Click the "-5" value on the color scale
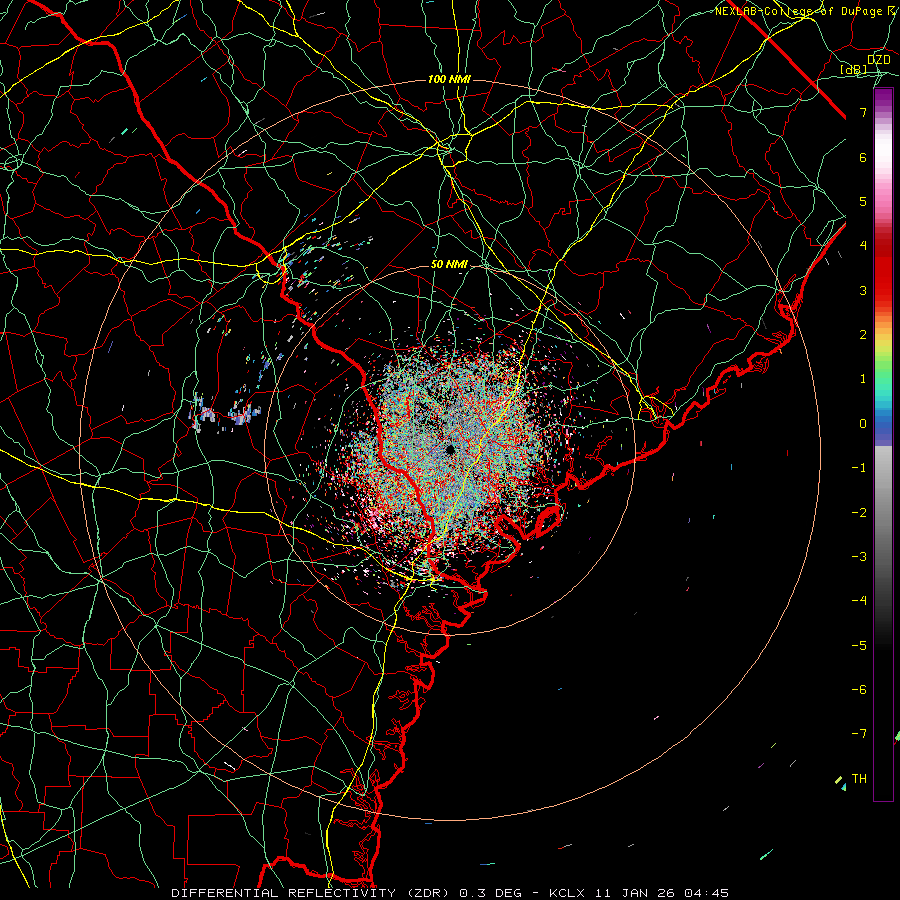This screenshot has width=900, height=900. (x=859, y=645)
